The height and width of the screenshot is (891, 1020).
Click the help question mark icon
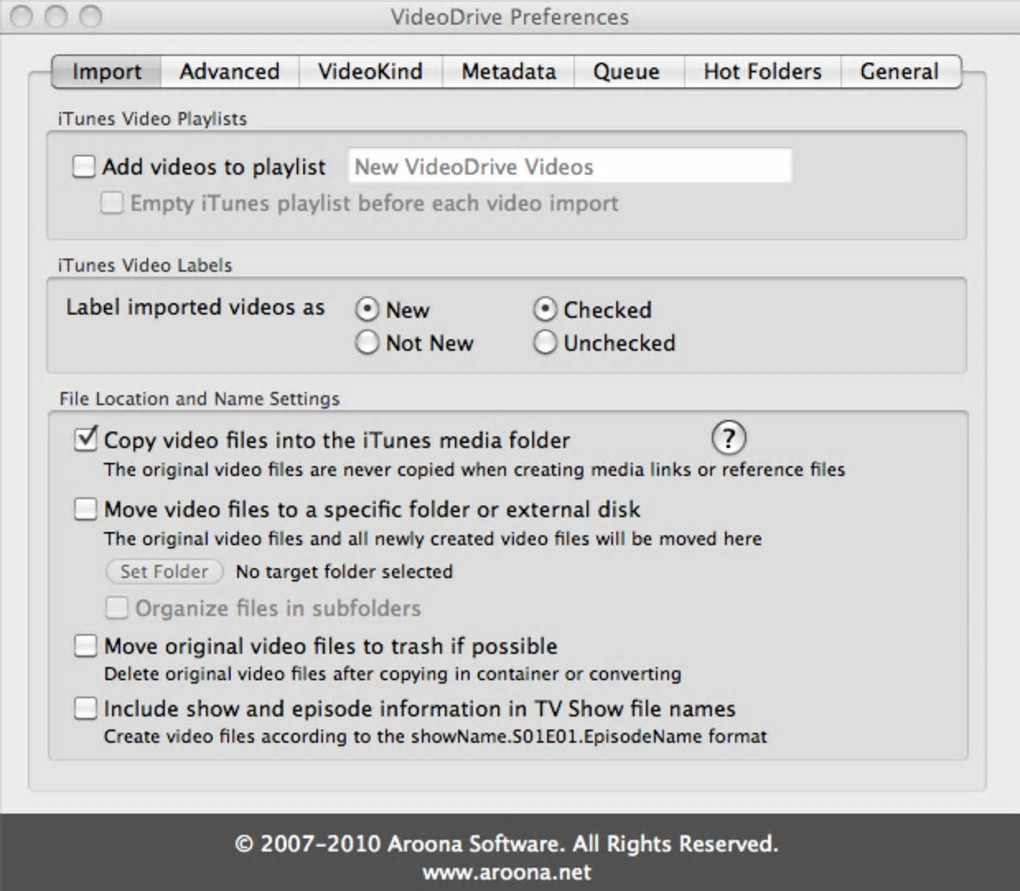729,437
